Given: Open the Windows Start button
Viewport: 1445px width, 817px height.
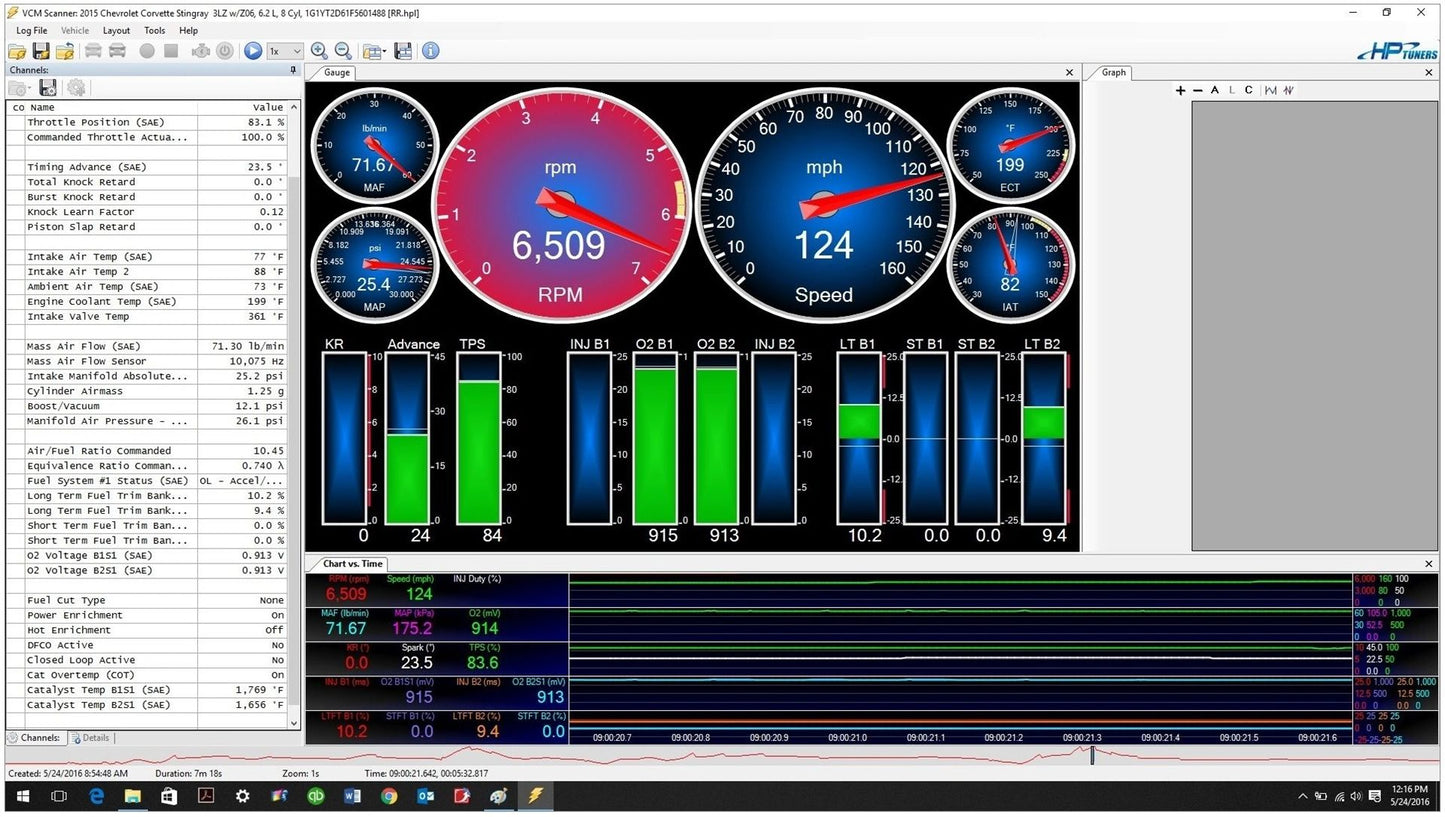Looking at the screenshot, I should point(22,796).
